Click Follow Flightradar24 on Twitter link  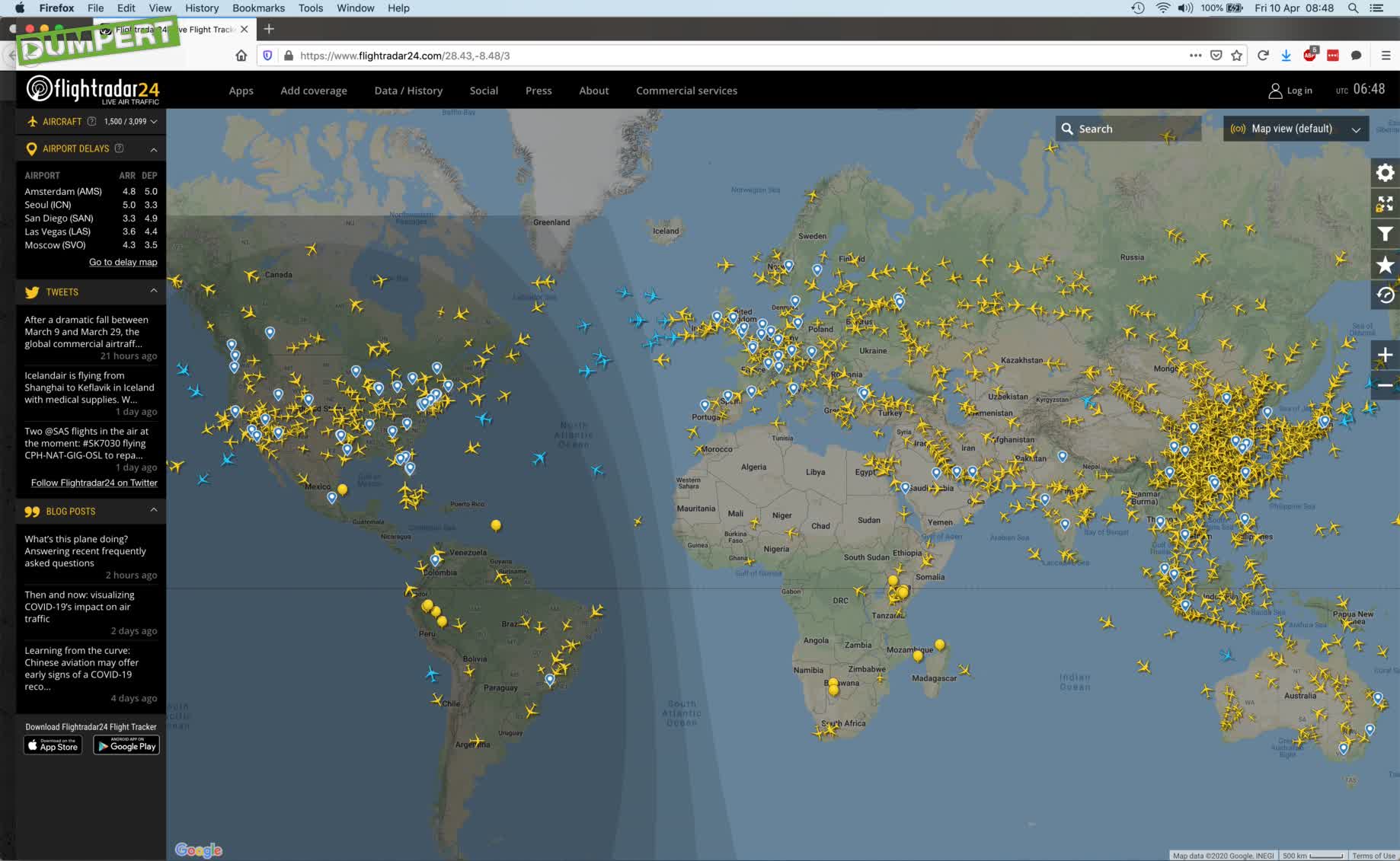94,483
